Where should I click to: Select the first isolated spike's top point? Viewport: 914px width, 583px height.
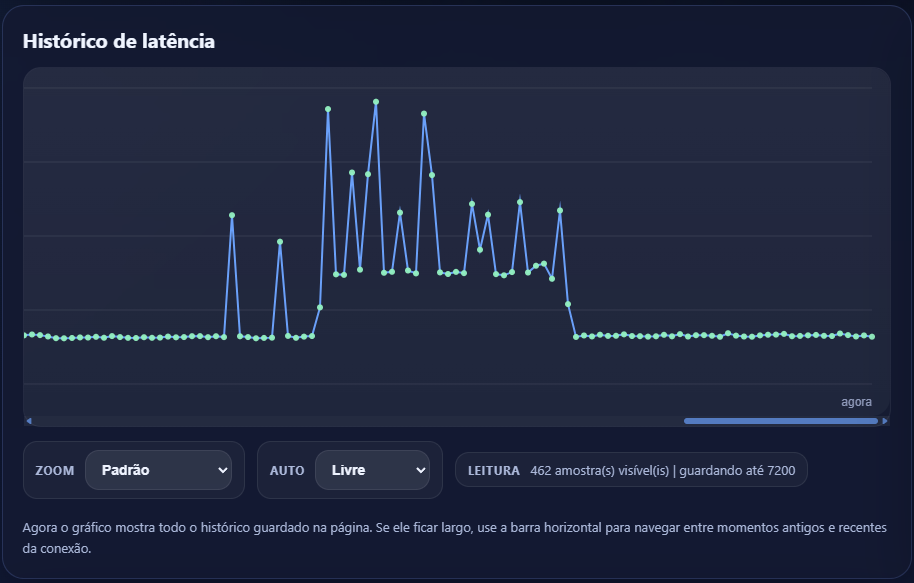click(232, 215)
